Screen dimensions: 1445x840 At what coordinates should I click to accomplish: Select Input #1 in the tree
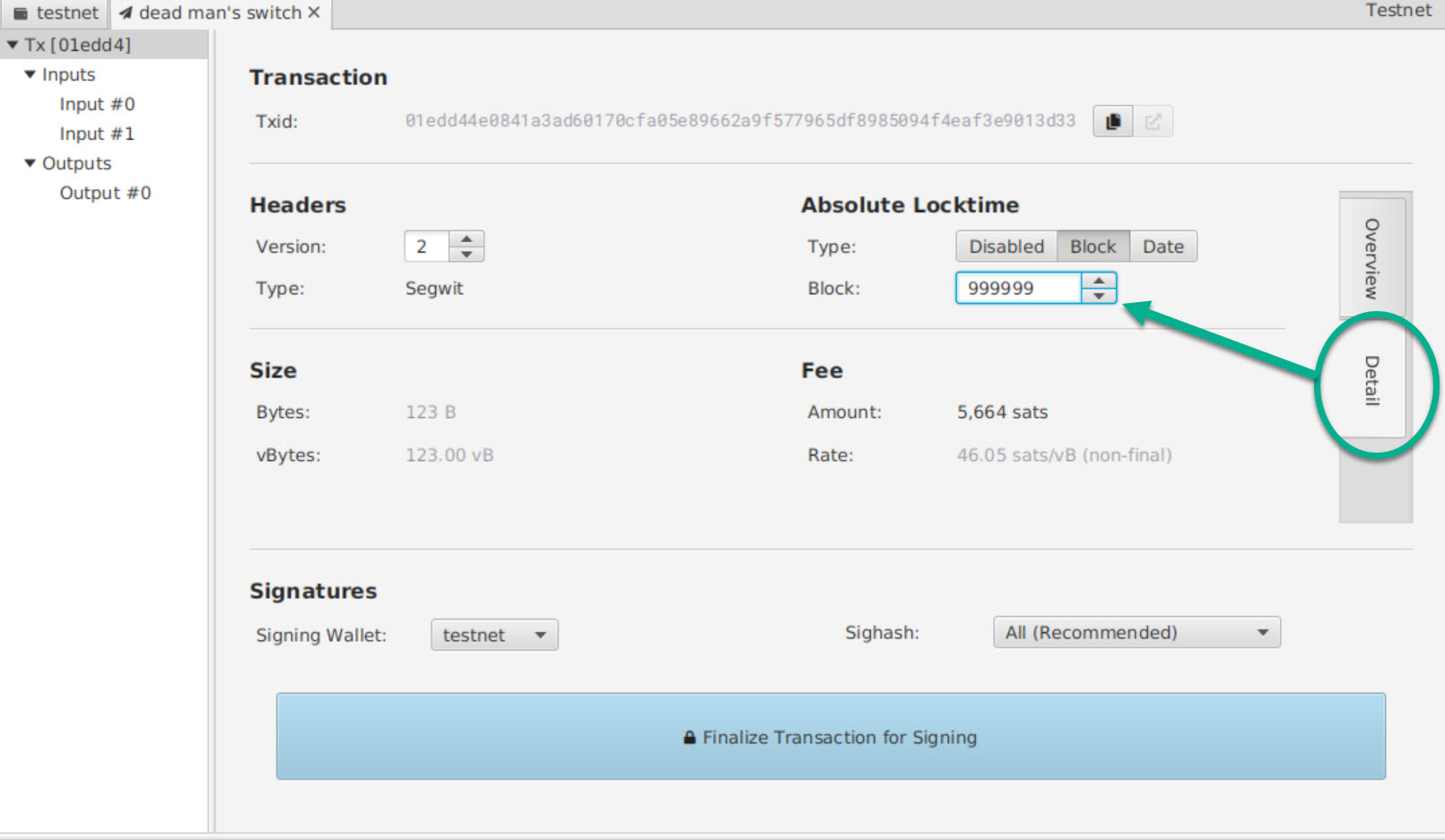(97, 134)
